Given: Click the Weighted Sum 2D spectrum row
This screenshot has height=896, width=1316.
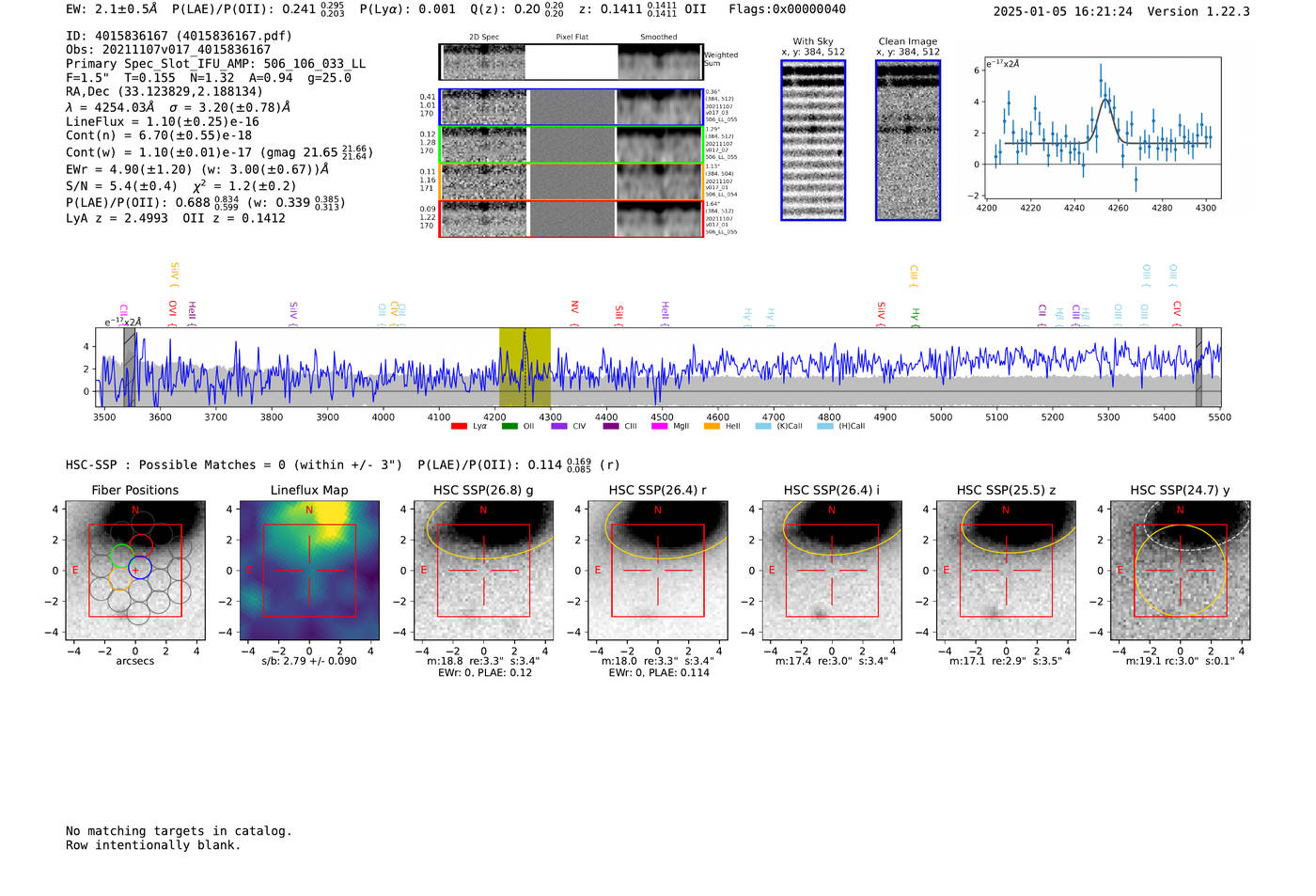Looking at the screenshot, I should pos(571,62).
